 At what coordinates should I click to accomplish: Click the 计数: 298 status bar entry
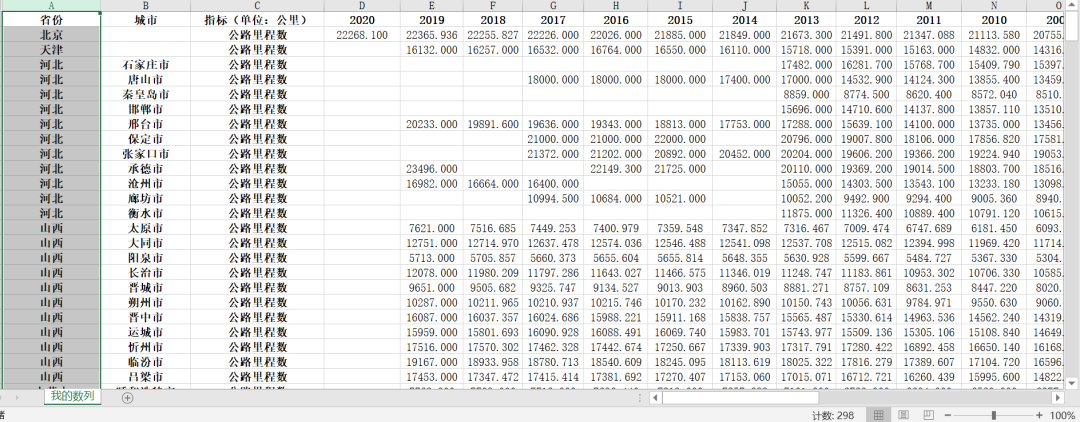[x=833, y=416]
